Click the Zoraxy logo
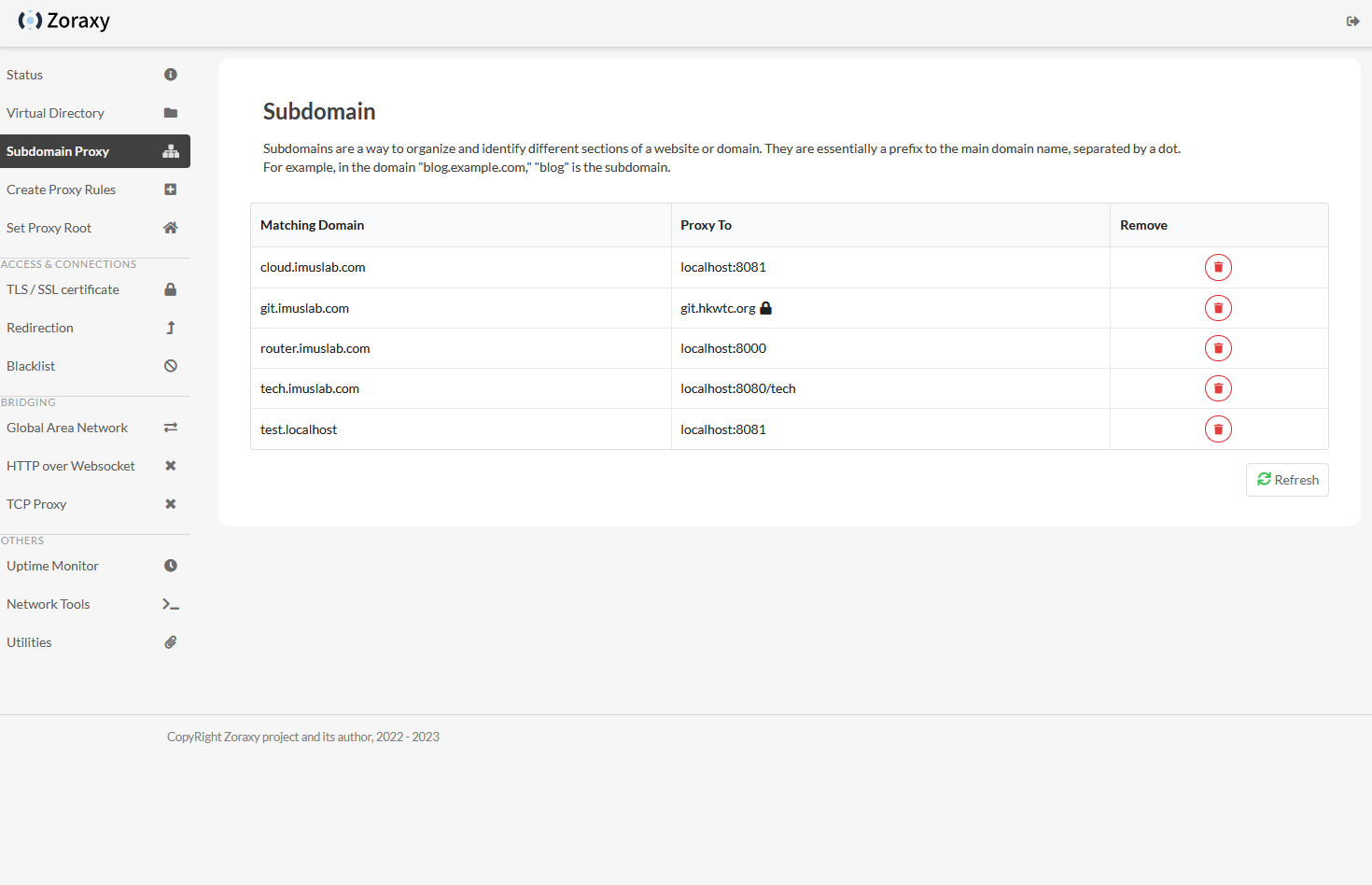The width and height of the screenshot is (1372, 885). [64, 21]
